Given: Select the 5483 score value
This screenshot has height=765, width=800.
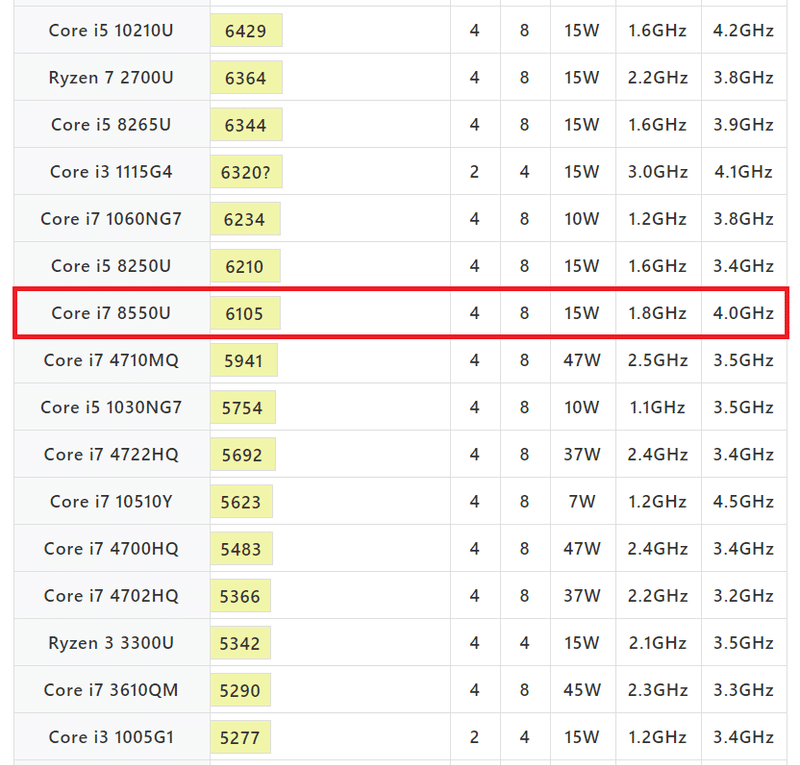Looking at the screenshot, I should (x=241, y=549).
